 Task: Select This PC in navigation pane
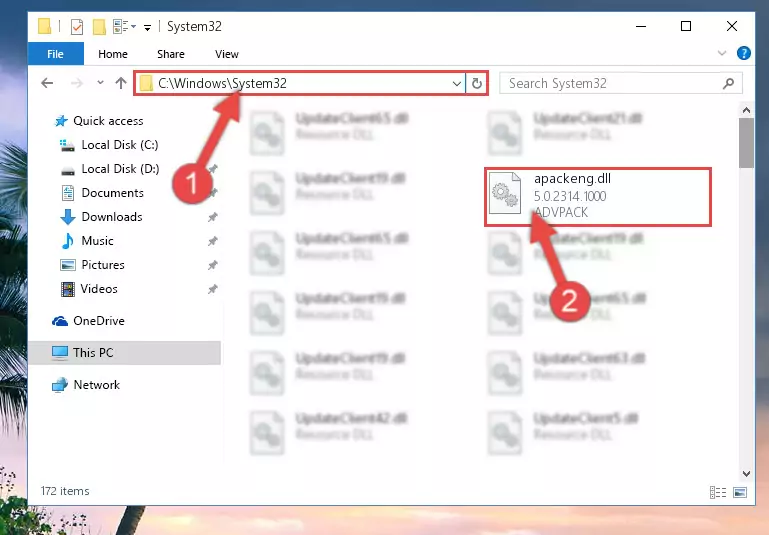coord(125,353)
